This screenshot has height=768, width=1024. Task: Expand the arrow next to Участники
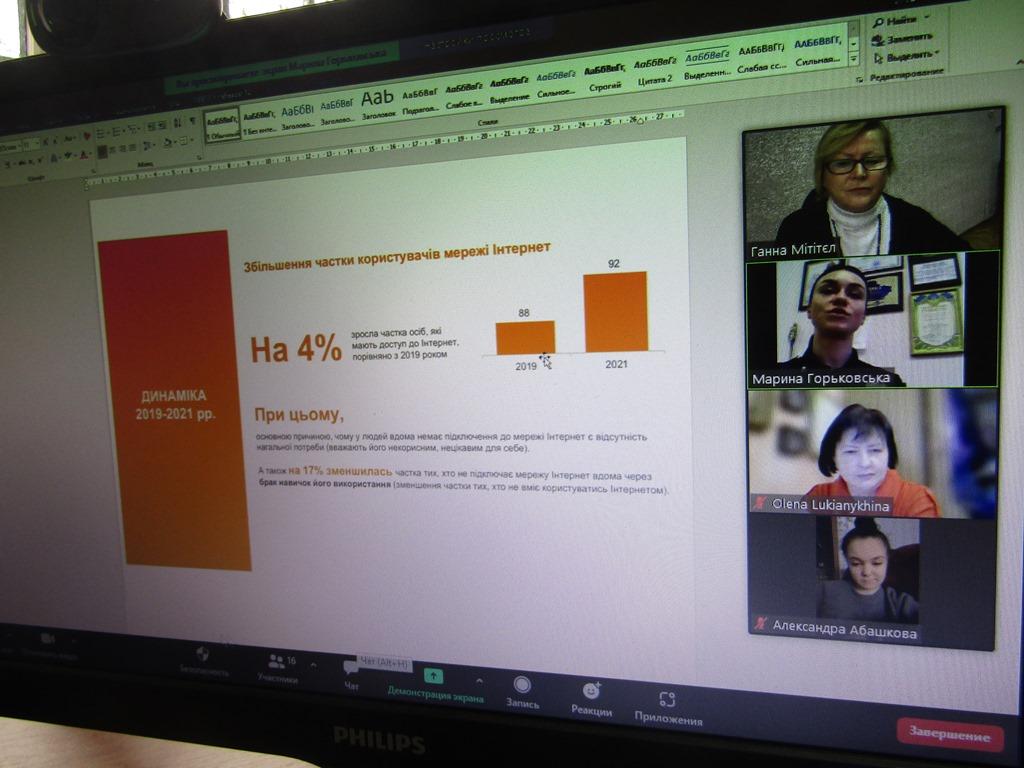pyautogui.click(x=313, y=665)
